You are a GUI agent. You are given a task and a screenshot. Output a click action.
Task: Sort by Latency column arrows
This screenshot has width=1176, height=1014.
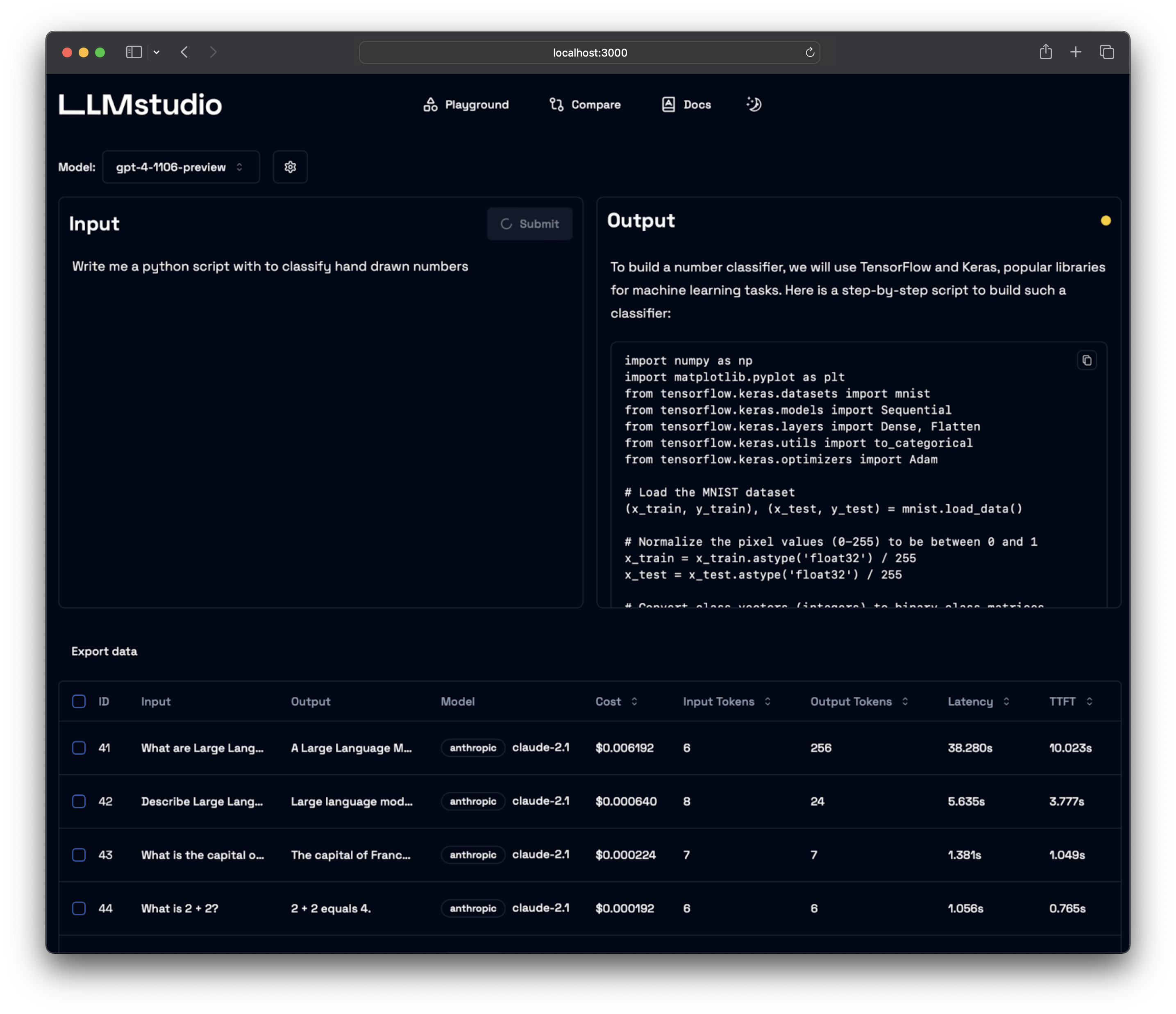pyautogui.click(x=1006, y=701)
